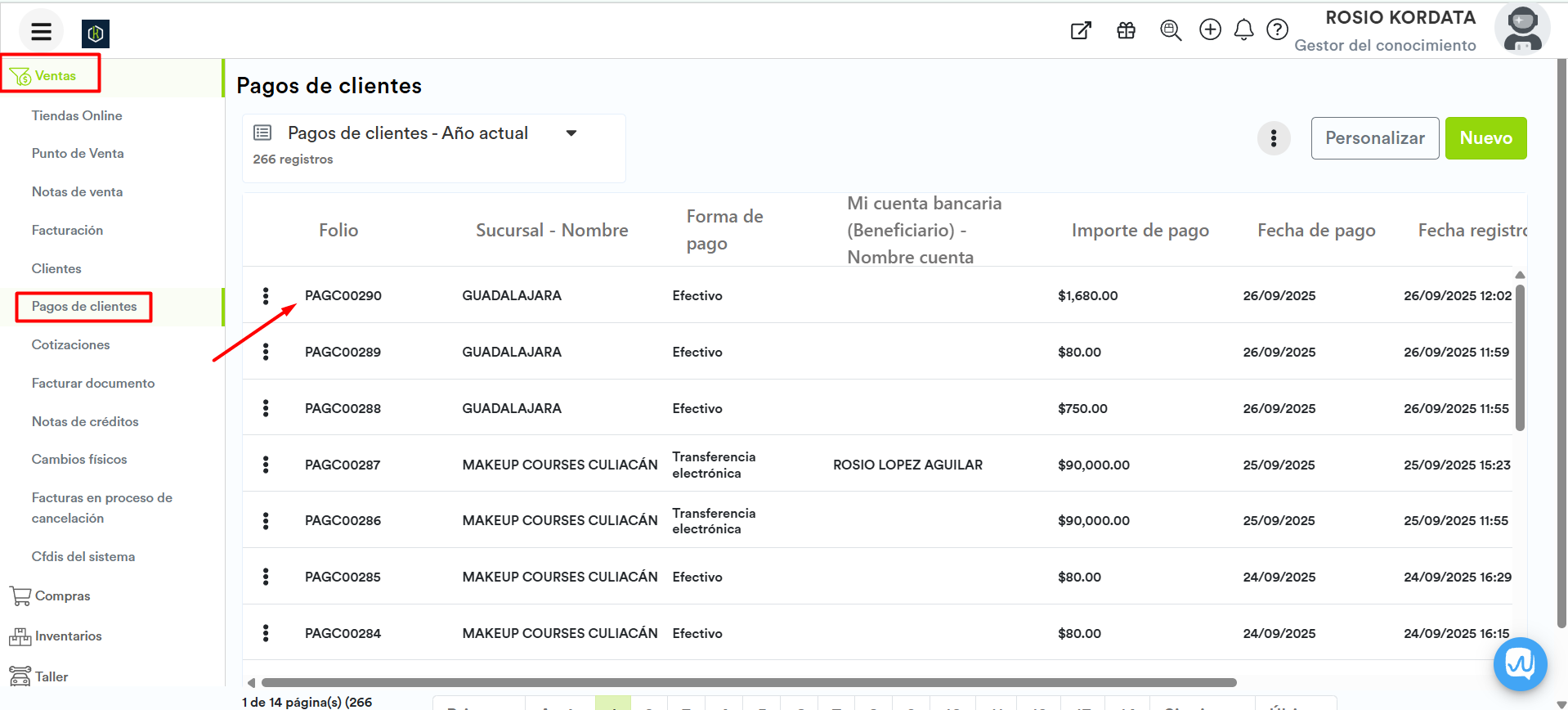Click the horizontal table scrollbar
The image size is (1568, 710).
point(748,682)
